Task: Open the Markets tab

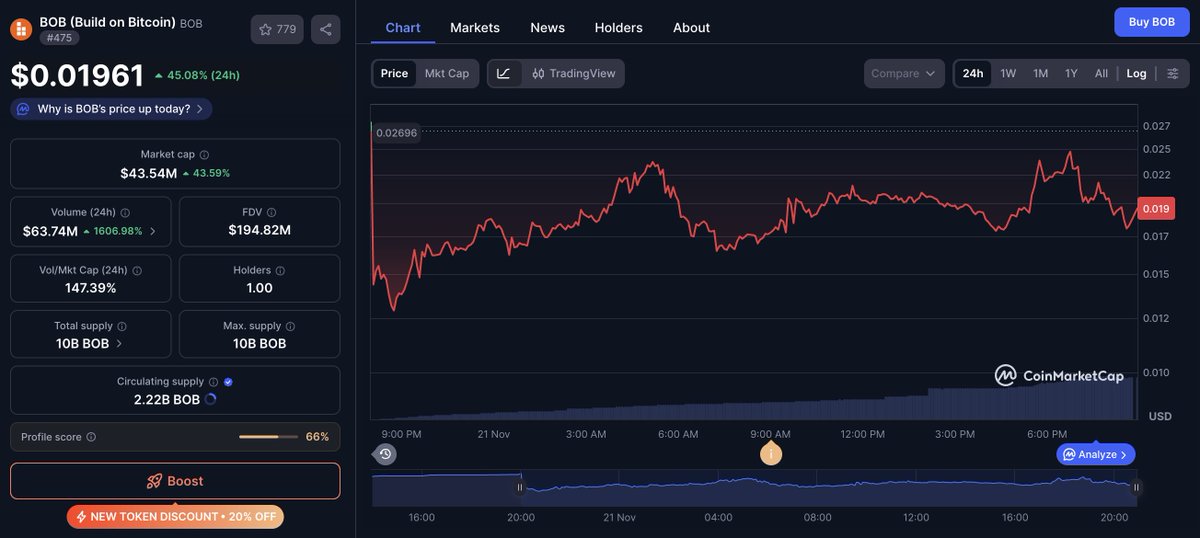Action: (x=474, y=27)
